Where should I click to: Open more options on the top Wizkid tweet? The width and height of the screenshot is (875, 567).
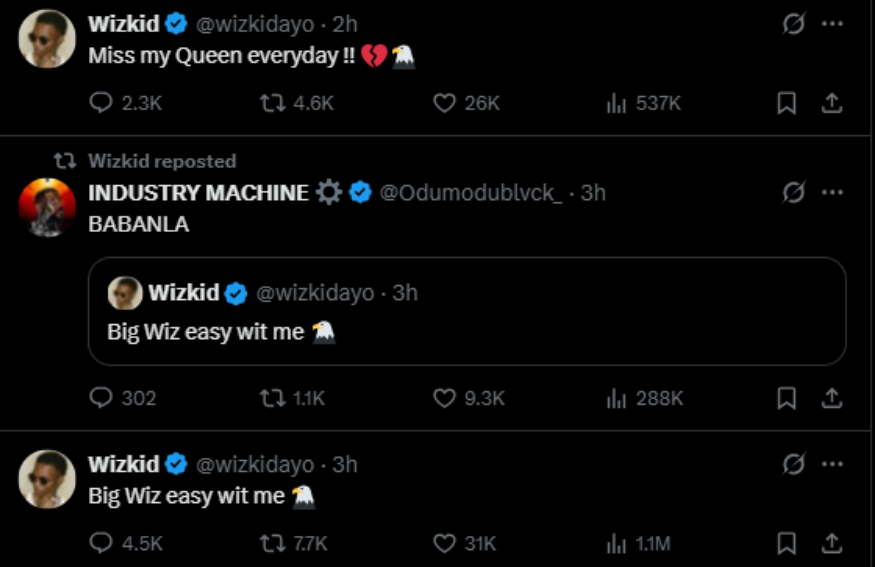pos(832,24)
